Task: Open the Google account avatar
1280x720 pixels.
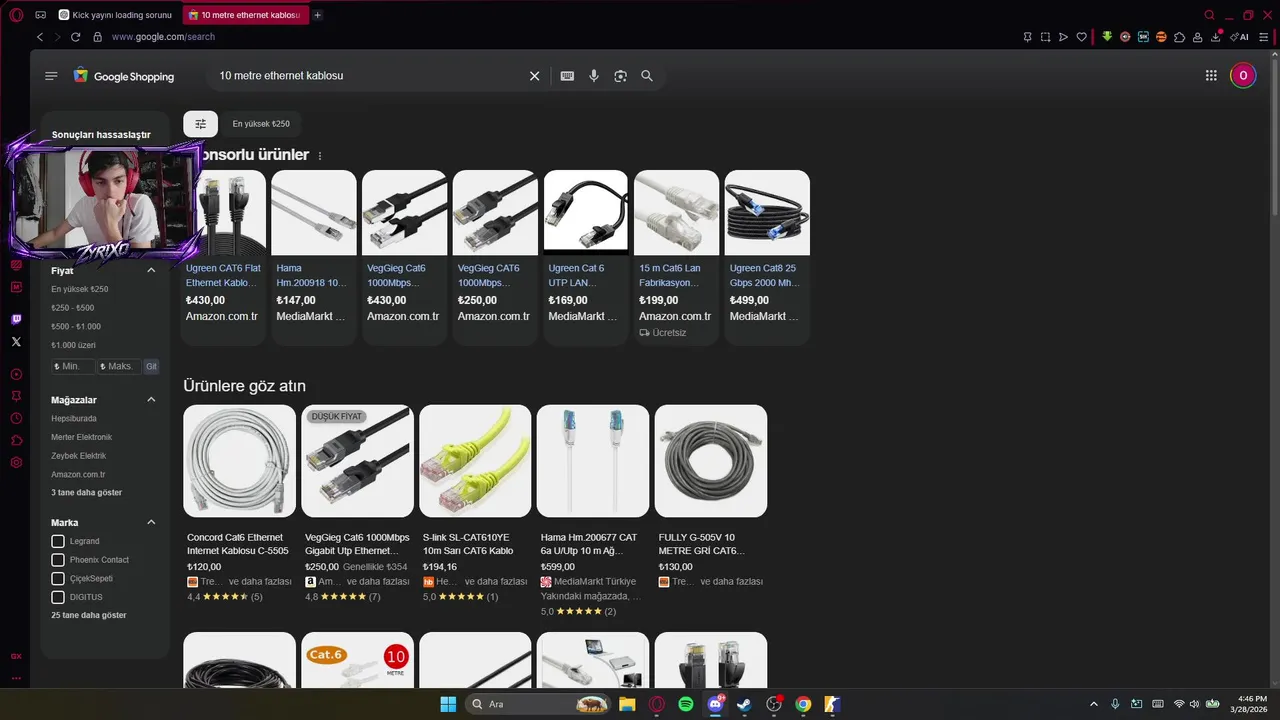Action: click(x=1243, y=75)
